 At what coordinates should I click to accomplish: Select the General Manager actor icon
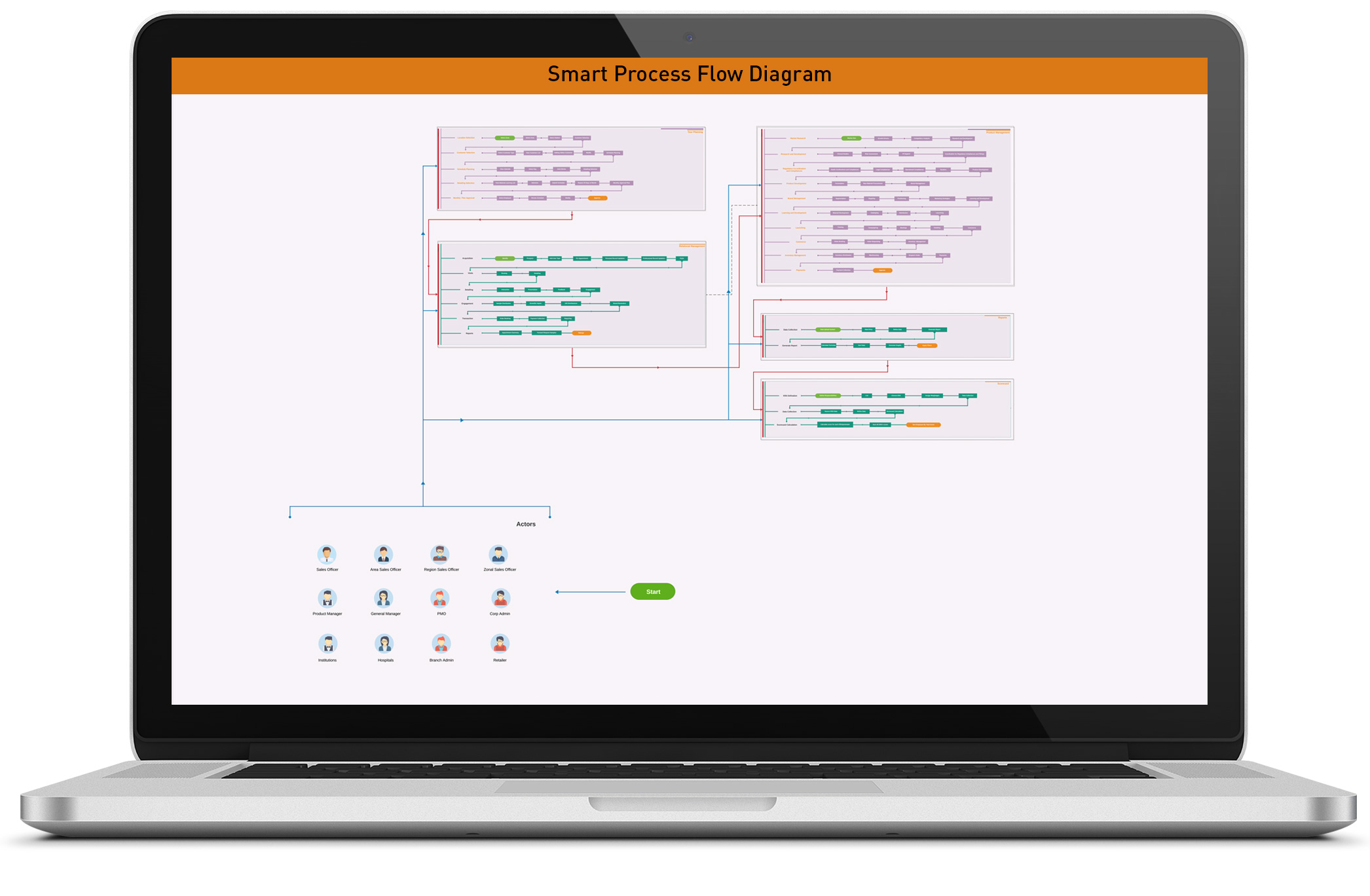[x=384, y=599]
